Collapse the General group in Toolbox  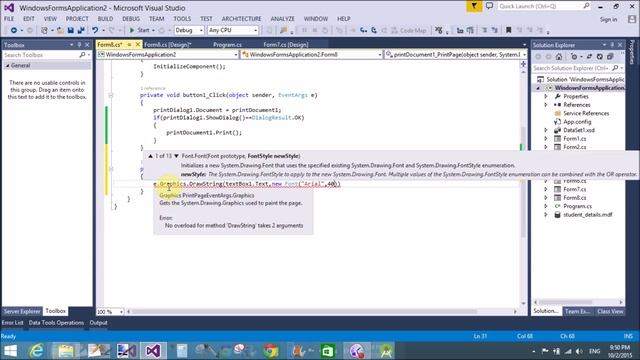point(7,65)
